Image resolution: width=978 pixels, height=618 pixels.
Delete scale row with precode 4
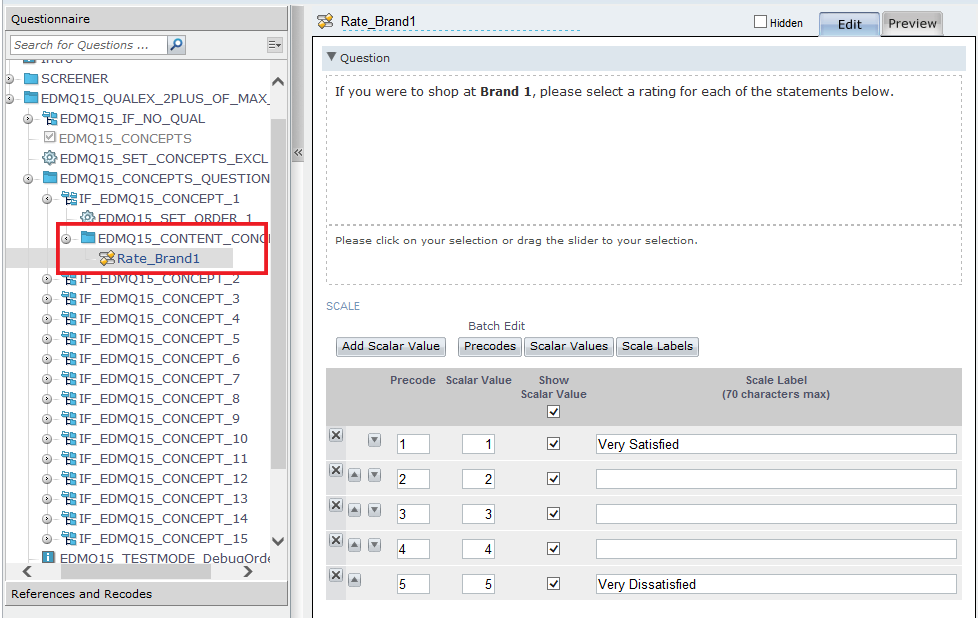click(x=336, y=540)
